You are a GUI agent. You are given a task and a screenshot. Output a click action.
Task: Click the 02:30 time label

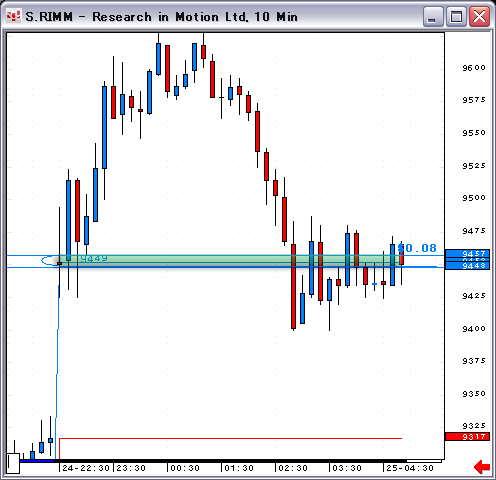click(293, 468)
